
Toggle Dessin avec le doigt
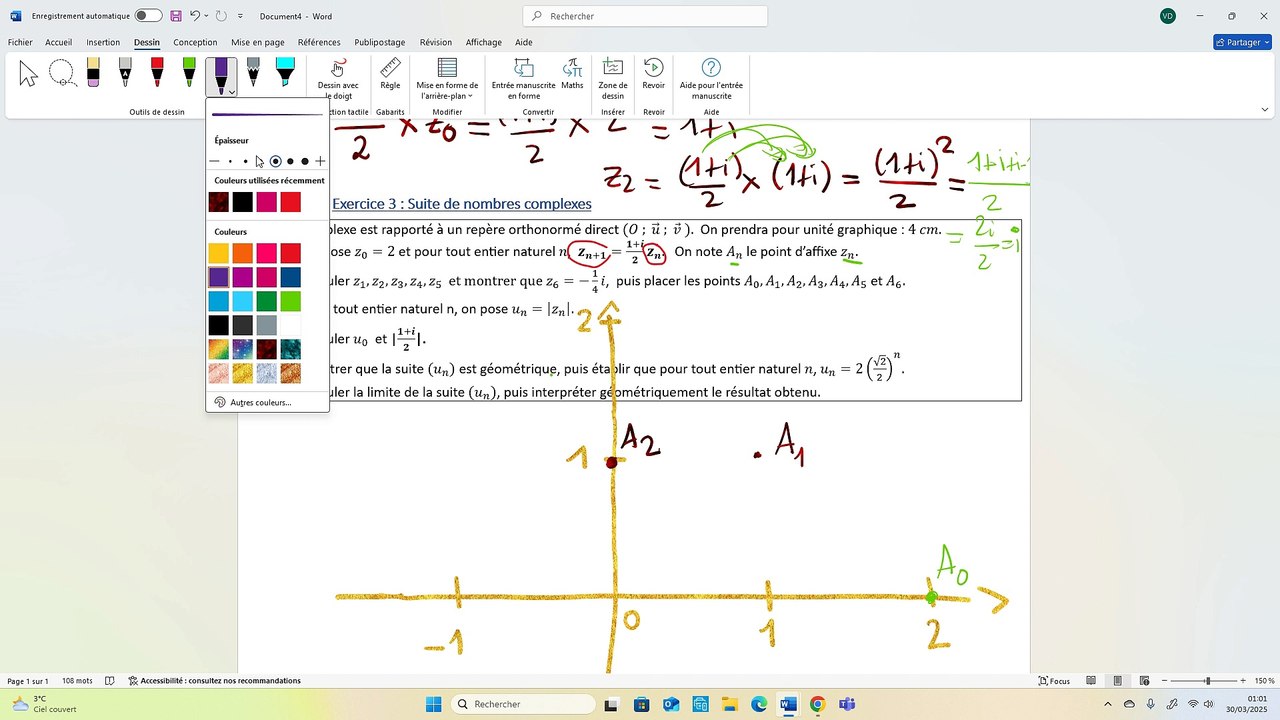(338, 79)
